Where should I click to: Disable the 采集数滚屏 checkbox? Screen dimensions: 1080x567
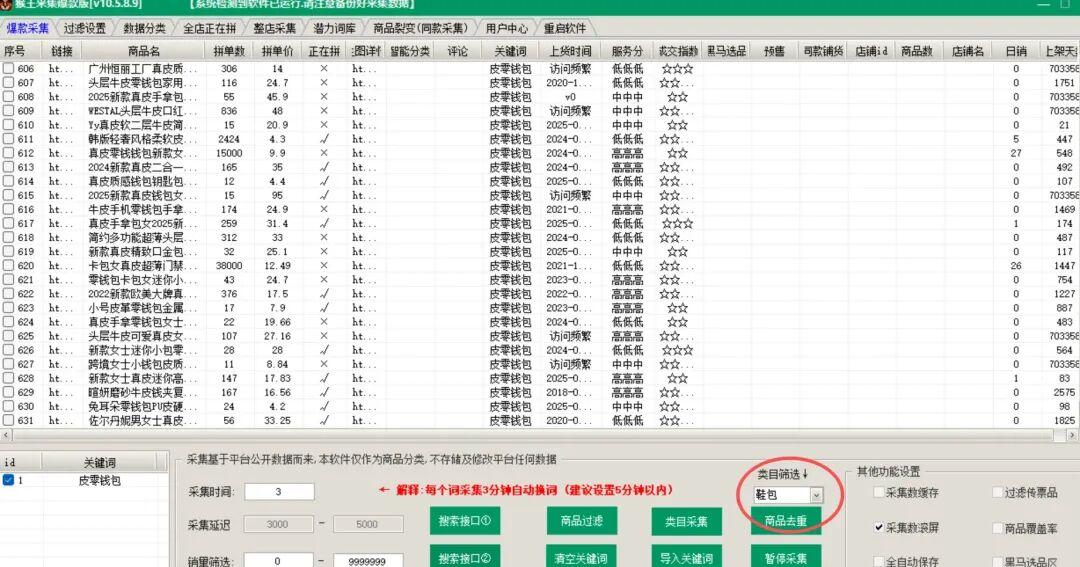(x=878, y=527)
